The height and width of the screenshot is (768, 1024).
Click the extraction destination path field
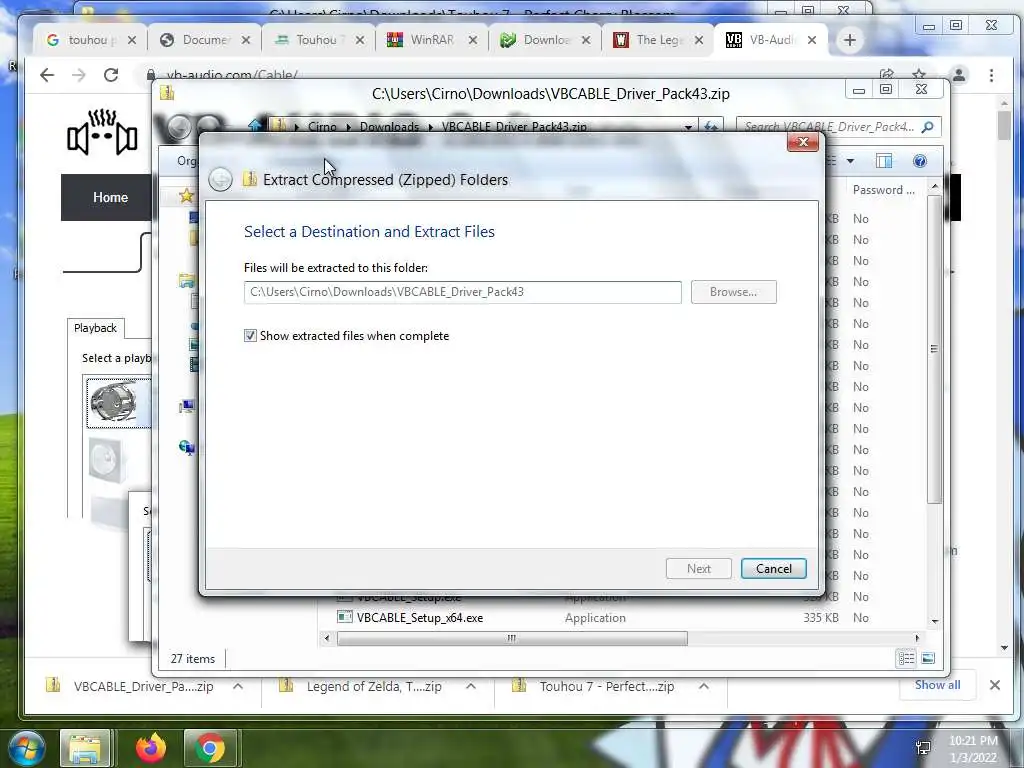(x=462, y=292)
